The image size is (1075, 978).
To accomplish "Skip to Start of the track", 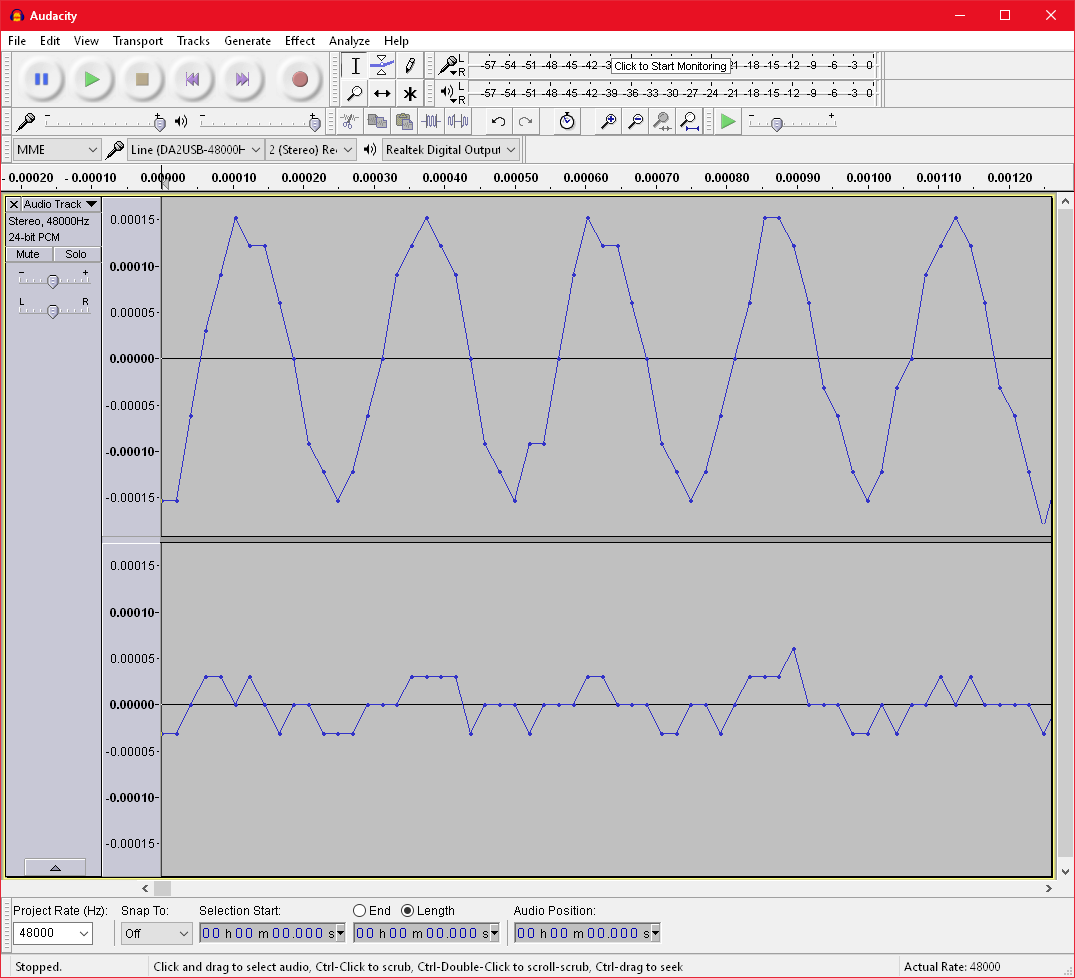I will click(192, 80).
